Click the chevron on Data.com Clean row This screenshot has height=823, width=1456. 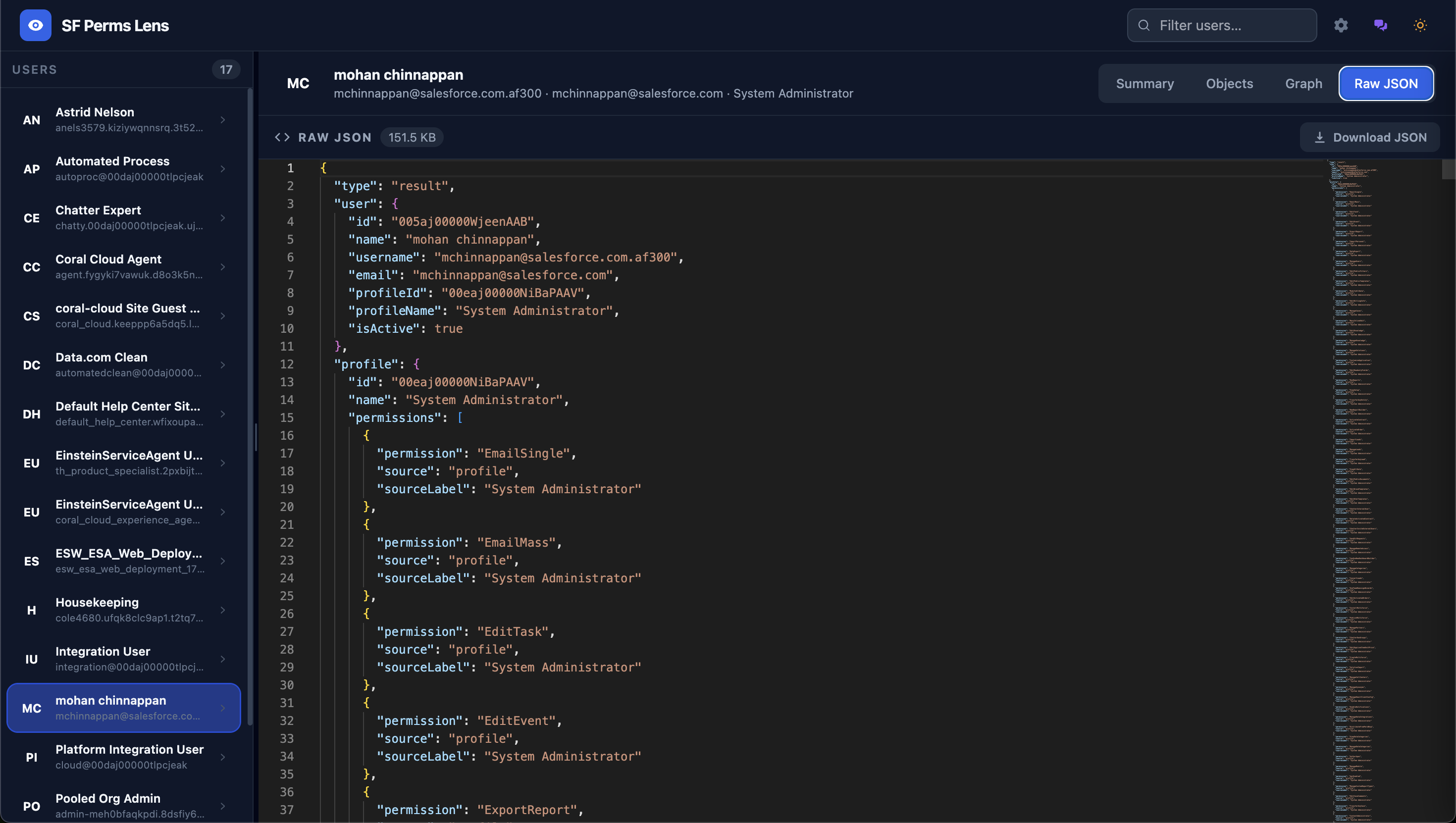tap(223, 365)
